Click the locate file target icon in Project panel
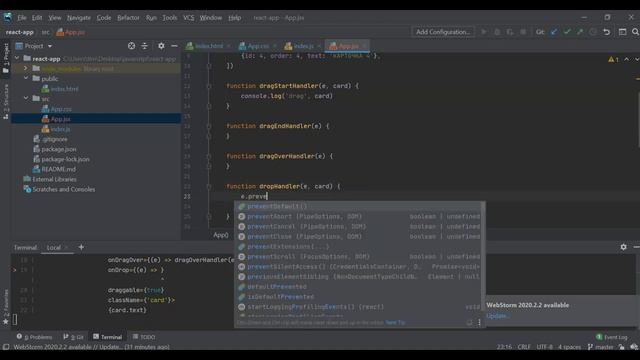The width and height of the screenshot is (640, 360). [131, 46]
